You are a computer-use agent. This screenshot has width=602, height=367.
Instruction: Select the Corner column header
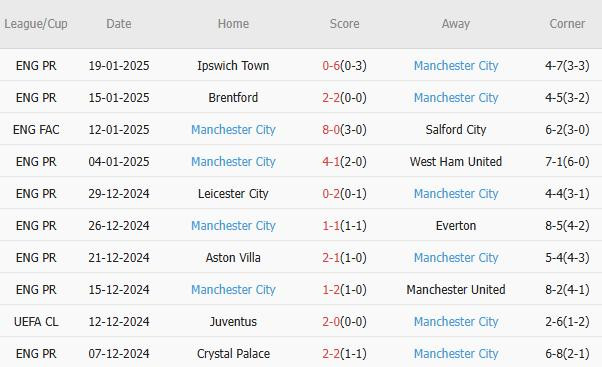567,24
